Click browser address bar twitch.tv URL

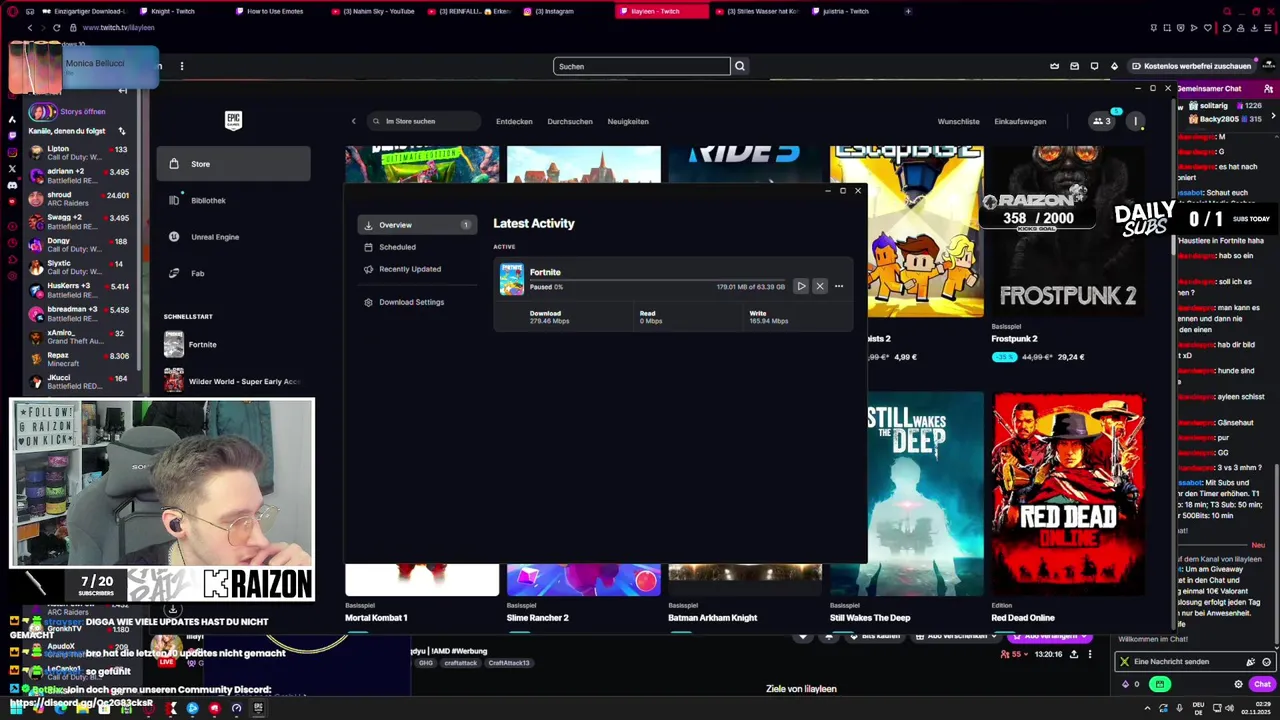coord(118,28)
